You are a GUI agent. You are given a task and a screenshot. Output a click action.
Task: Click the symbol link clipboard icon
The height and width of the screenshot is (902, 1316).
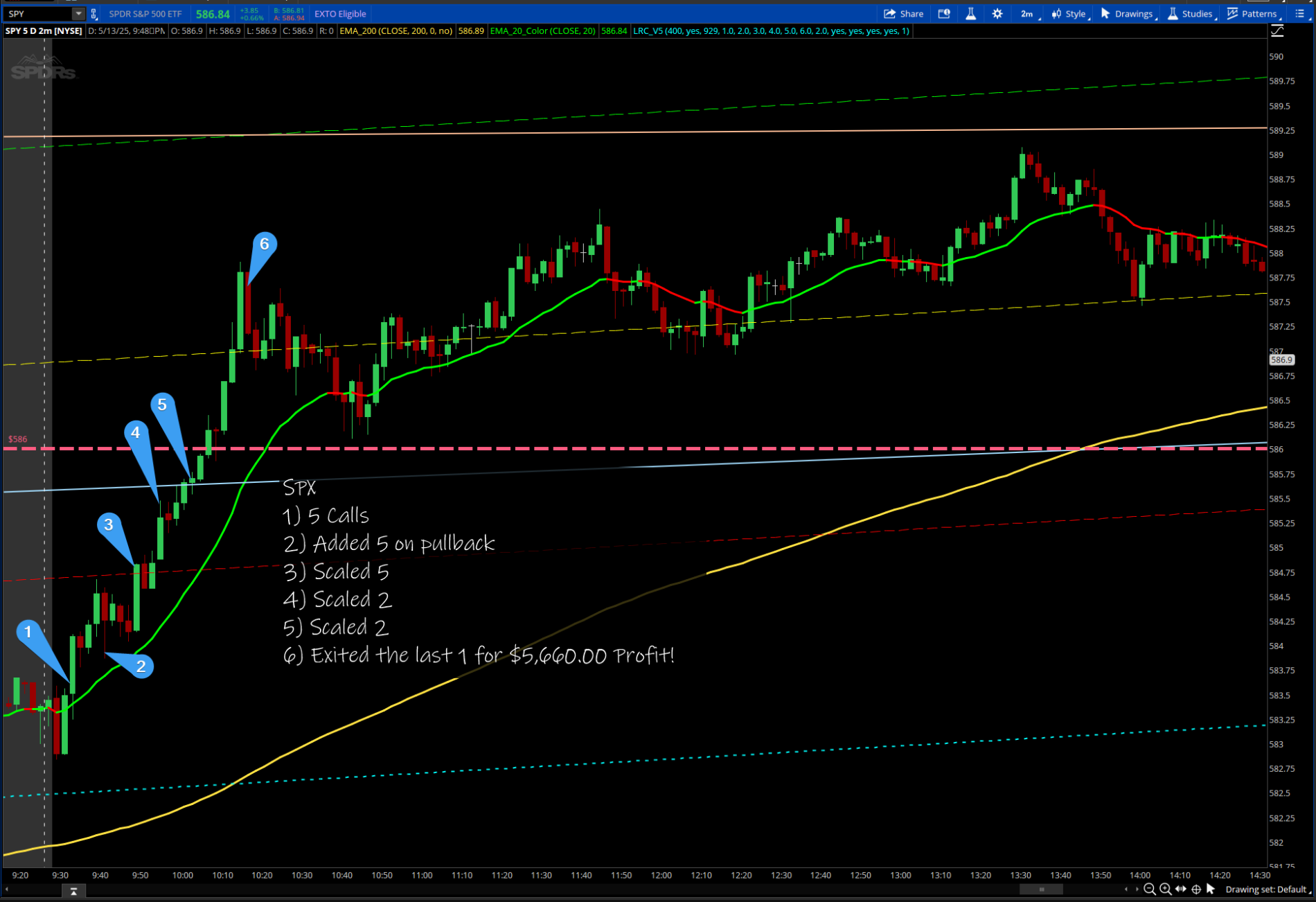pyautogui.click(x=94, y=14)
